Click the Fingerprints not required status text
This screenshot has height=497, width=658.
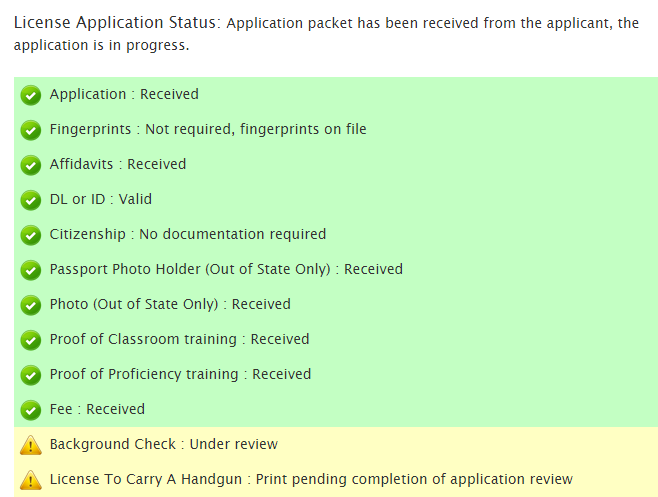(x=256, y=129)
